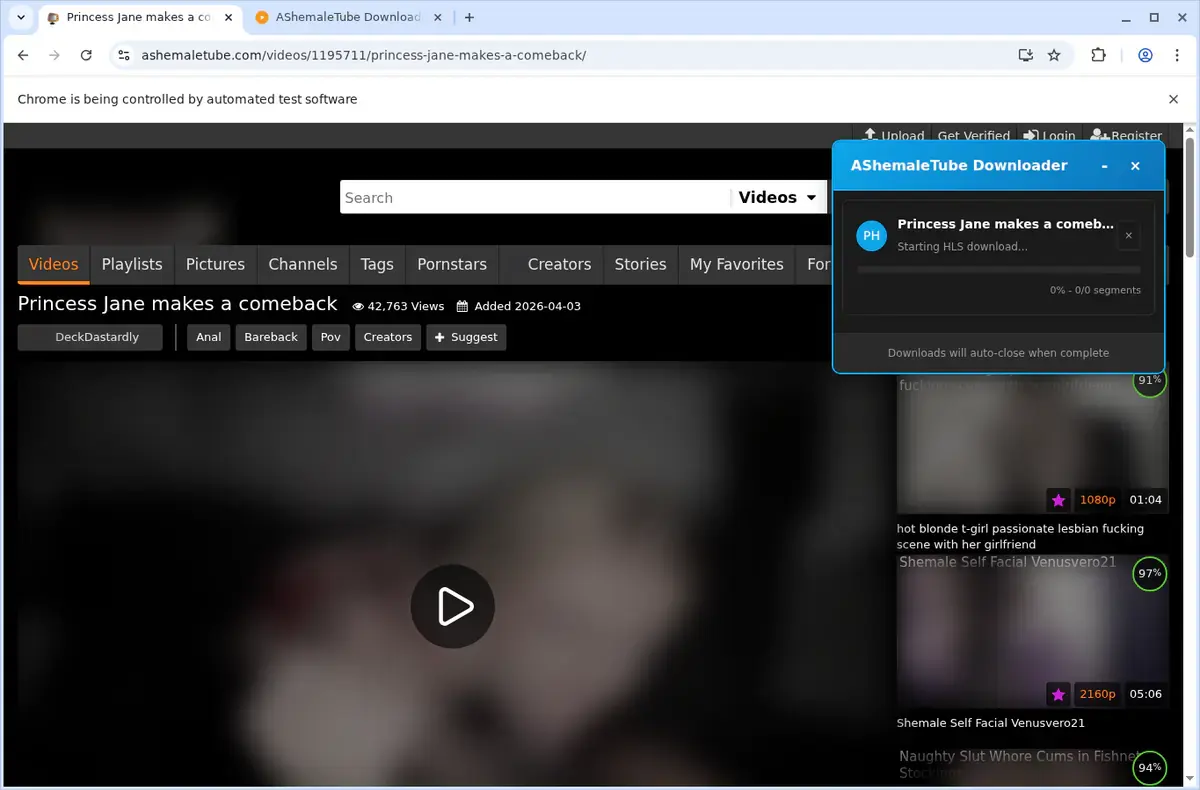The width and height of the screenshot is (1200, 790).
Task: Click the Get Verified link
Action: tap(973, 136)
